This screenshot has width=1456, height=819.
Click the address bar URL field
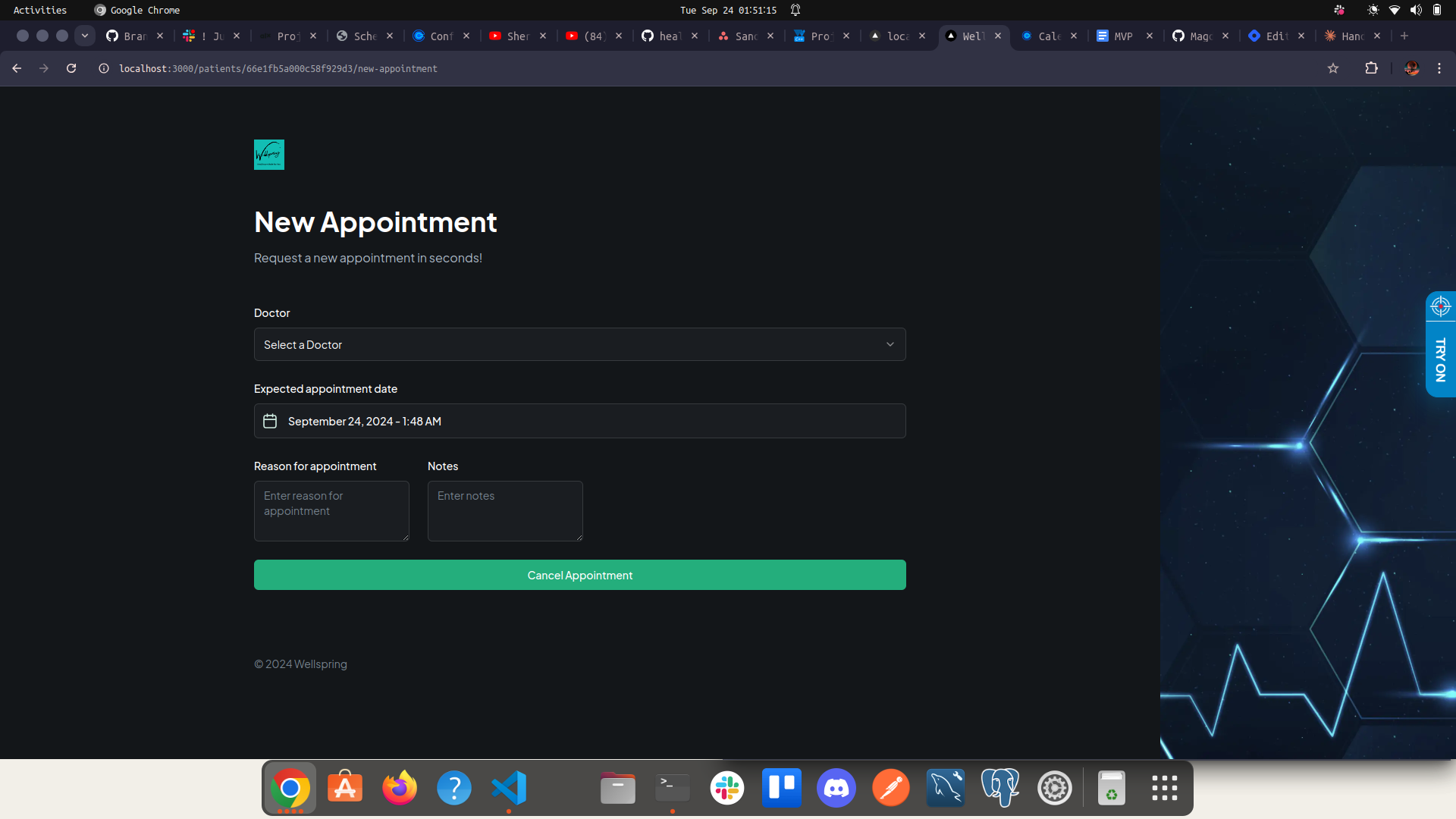[x=280, y=68]
